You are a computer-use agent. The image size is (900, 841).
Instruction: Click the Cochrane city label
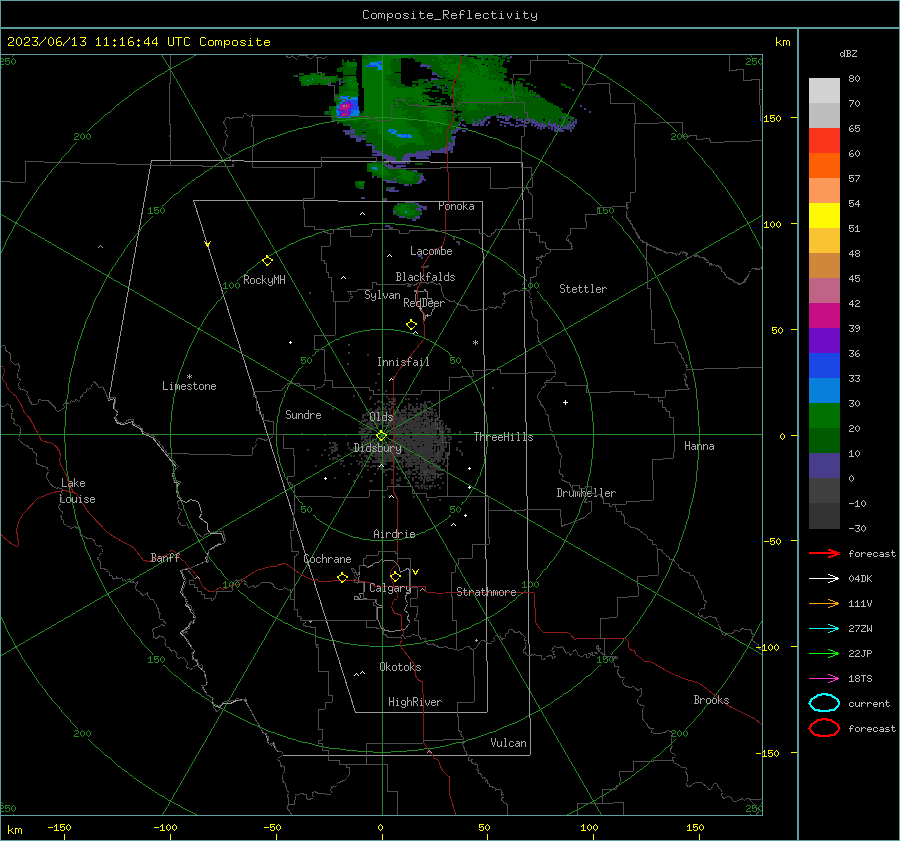(x=327, y=559)
